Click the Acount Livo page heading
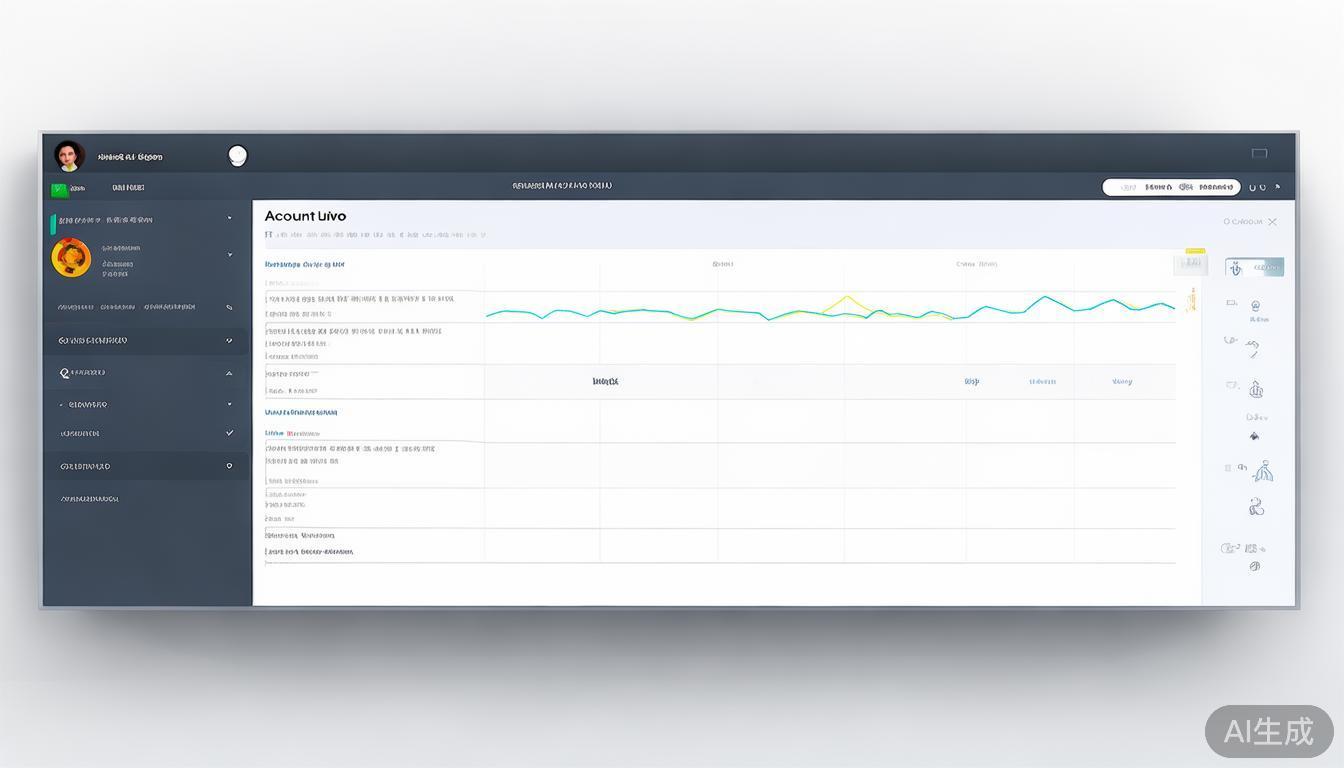The height and width of the screenshot is (768, 1344). (x=305, y=216)
